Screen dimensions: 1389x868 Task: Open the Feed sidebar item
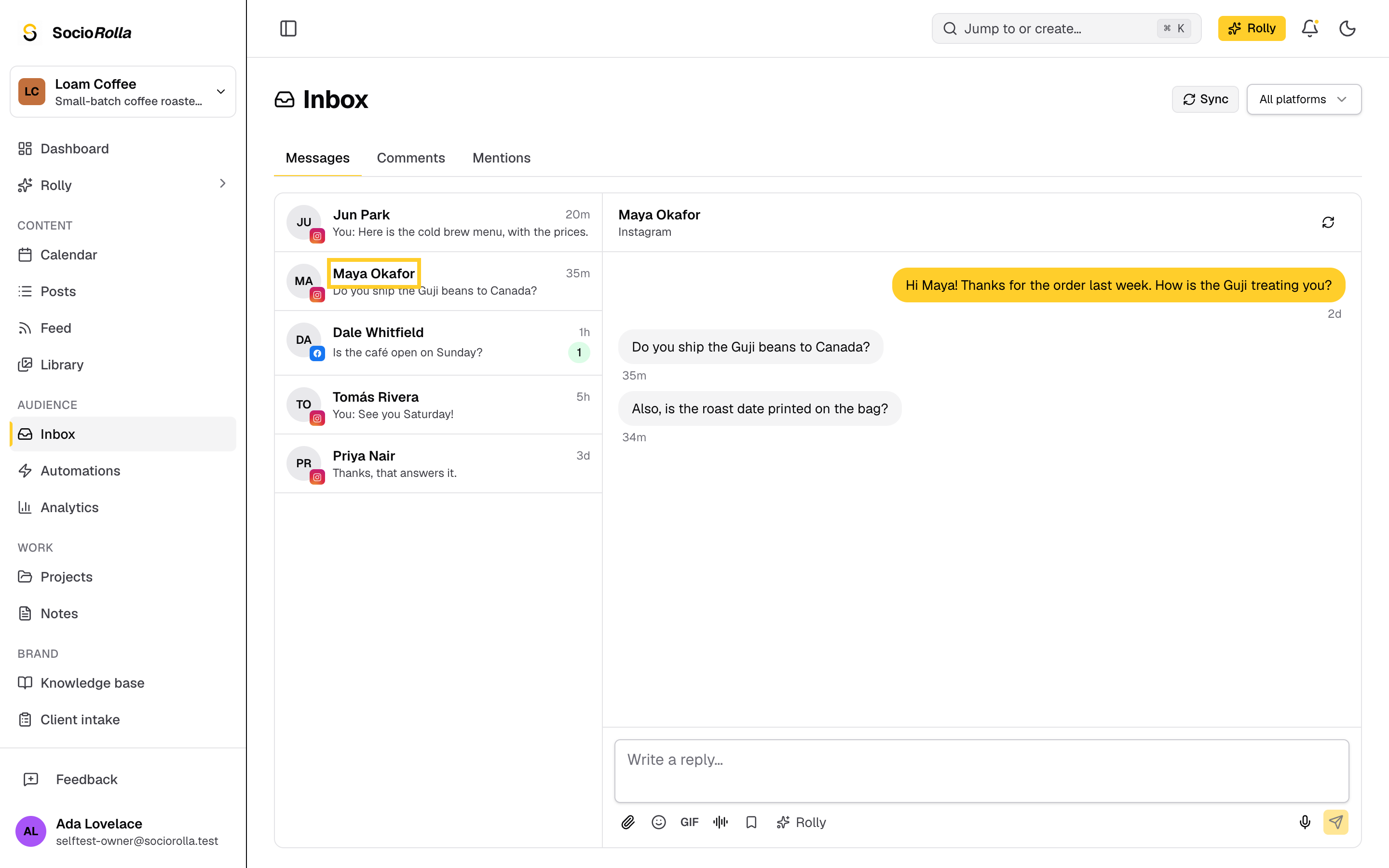pos(123,328)
